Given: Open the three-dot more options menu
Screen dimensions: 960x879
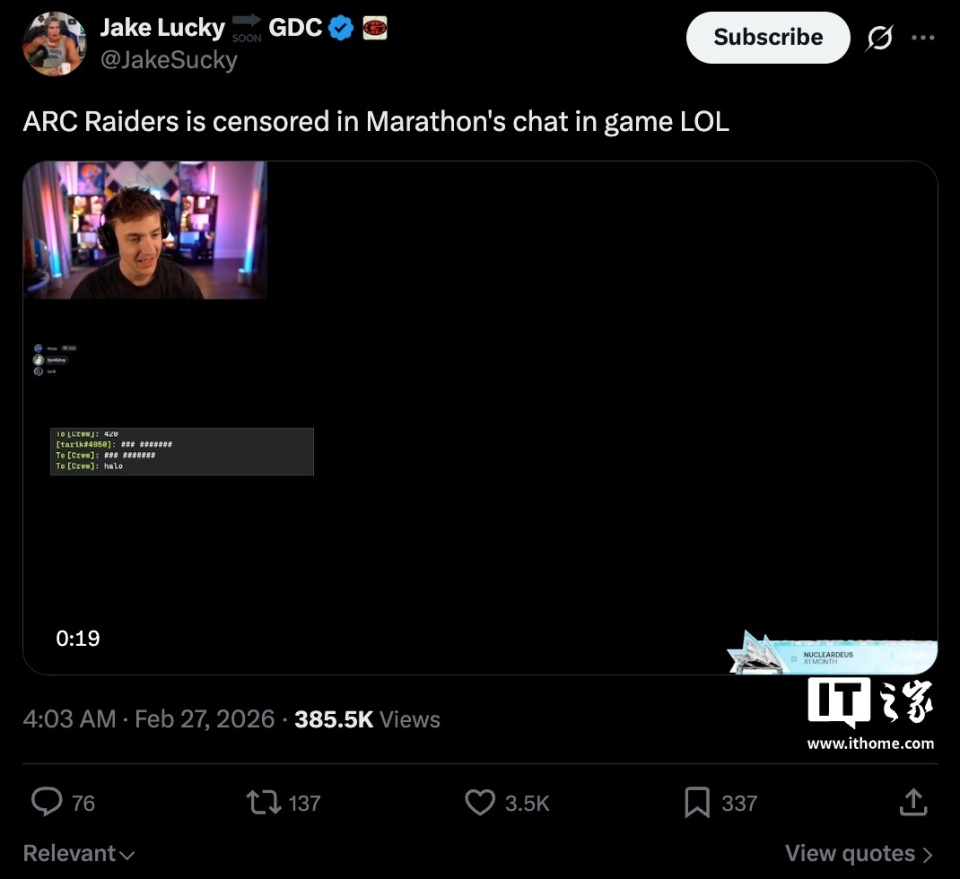Looking at the screenshot, I should pos(923,38).
